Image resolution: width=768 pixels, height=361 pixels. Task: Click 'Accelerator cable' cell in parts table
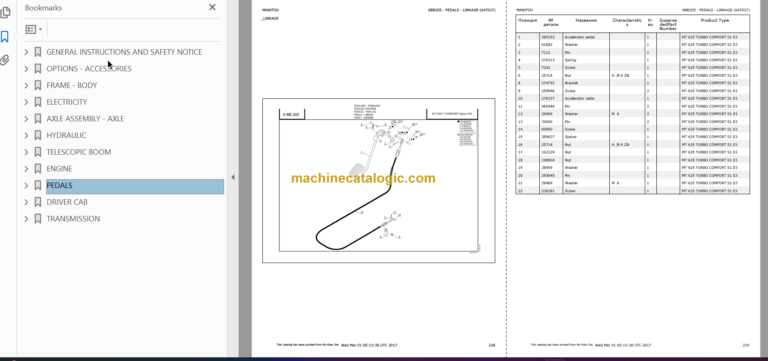coord(586,98)
